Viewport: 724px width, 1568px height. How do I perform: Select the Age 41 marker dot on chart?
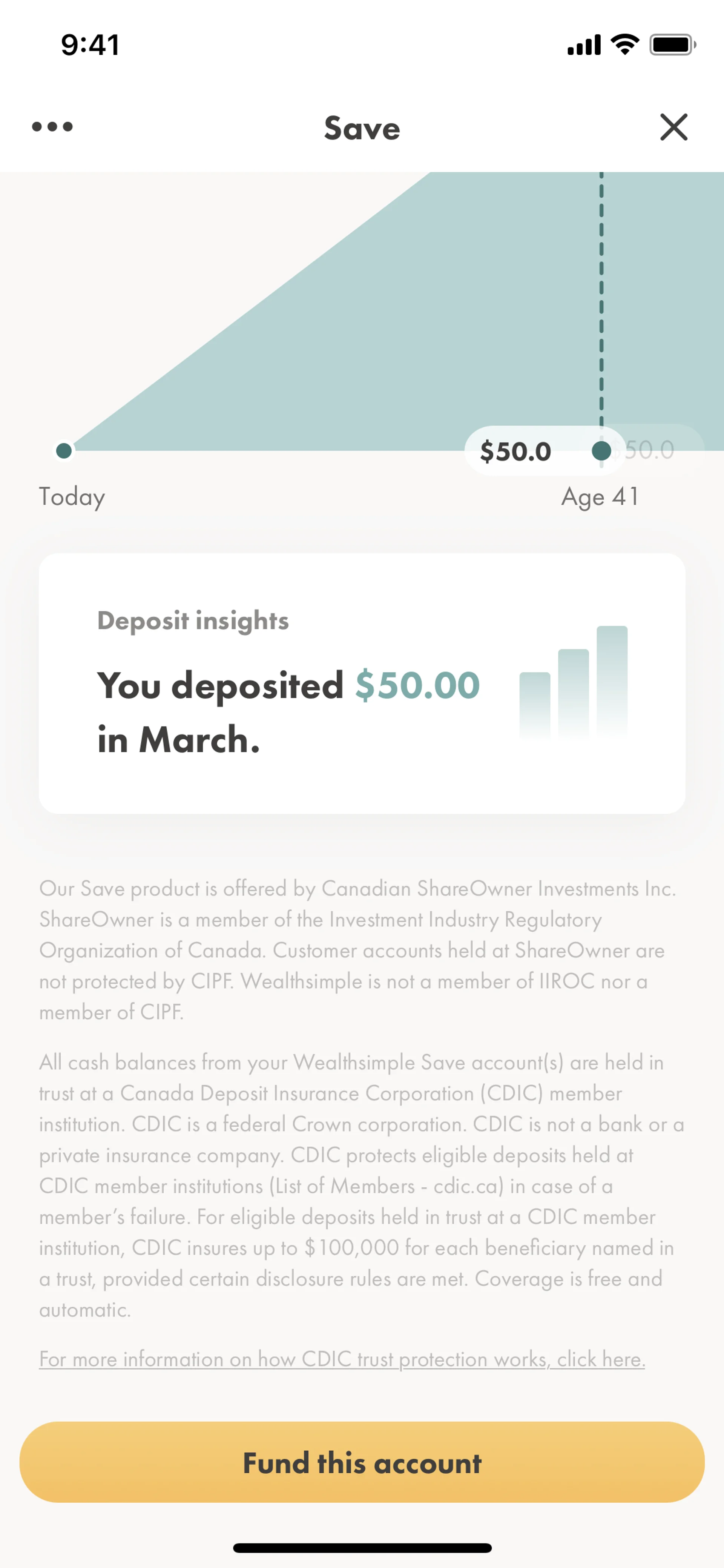click(x=601, y=451)
